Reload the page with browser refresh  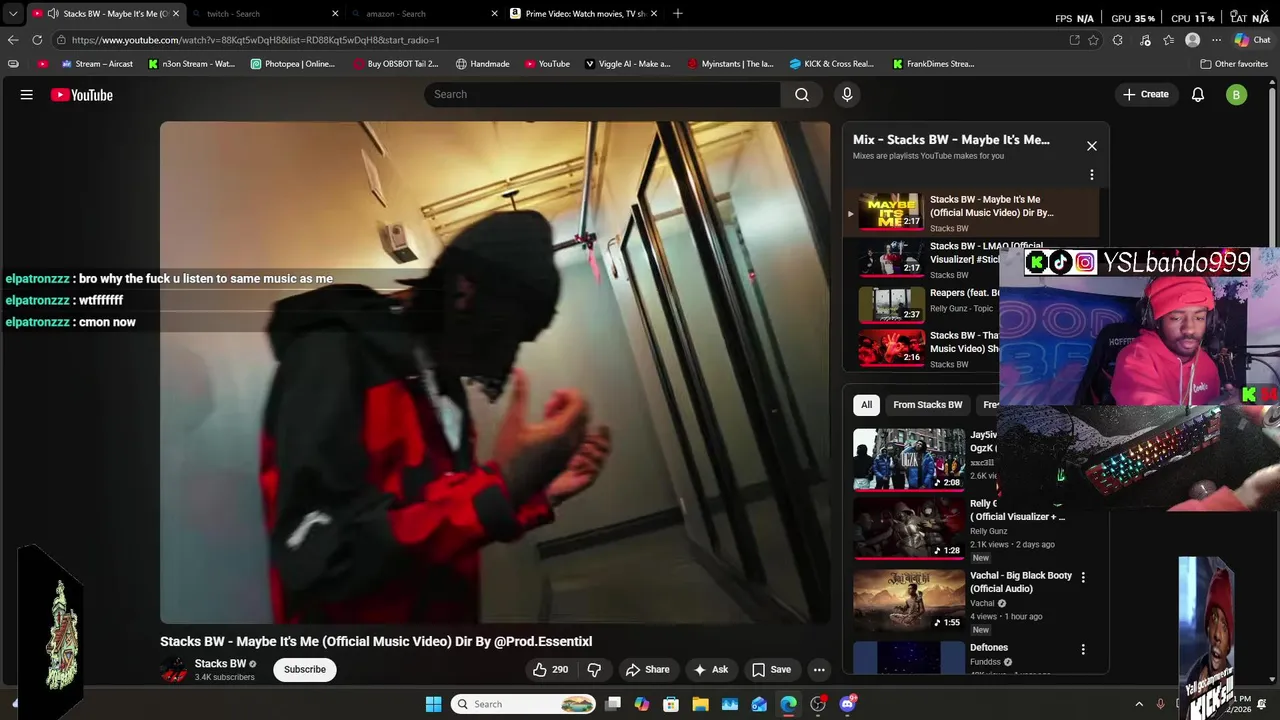pos(37,40)
